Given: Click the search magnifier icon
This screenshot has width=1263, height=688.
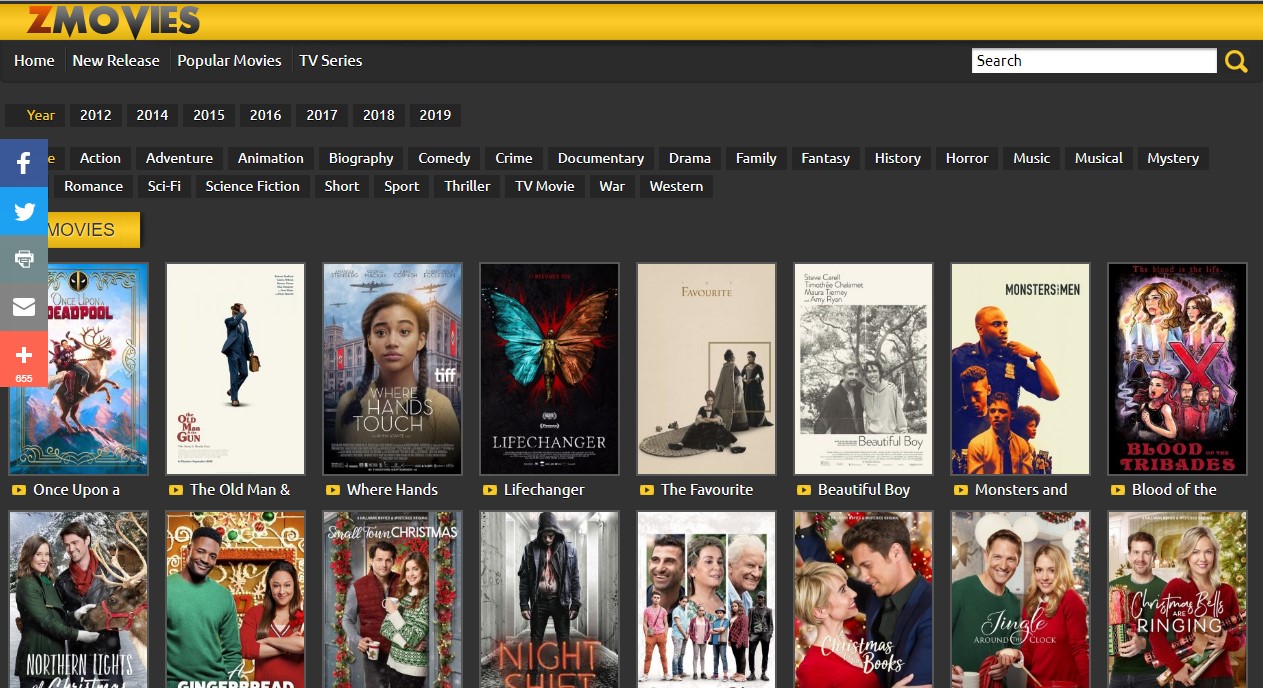Looking at the screenshot, I should pos(1236,62).
